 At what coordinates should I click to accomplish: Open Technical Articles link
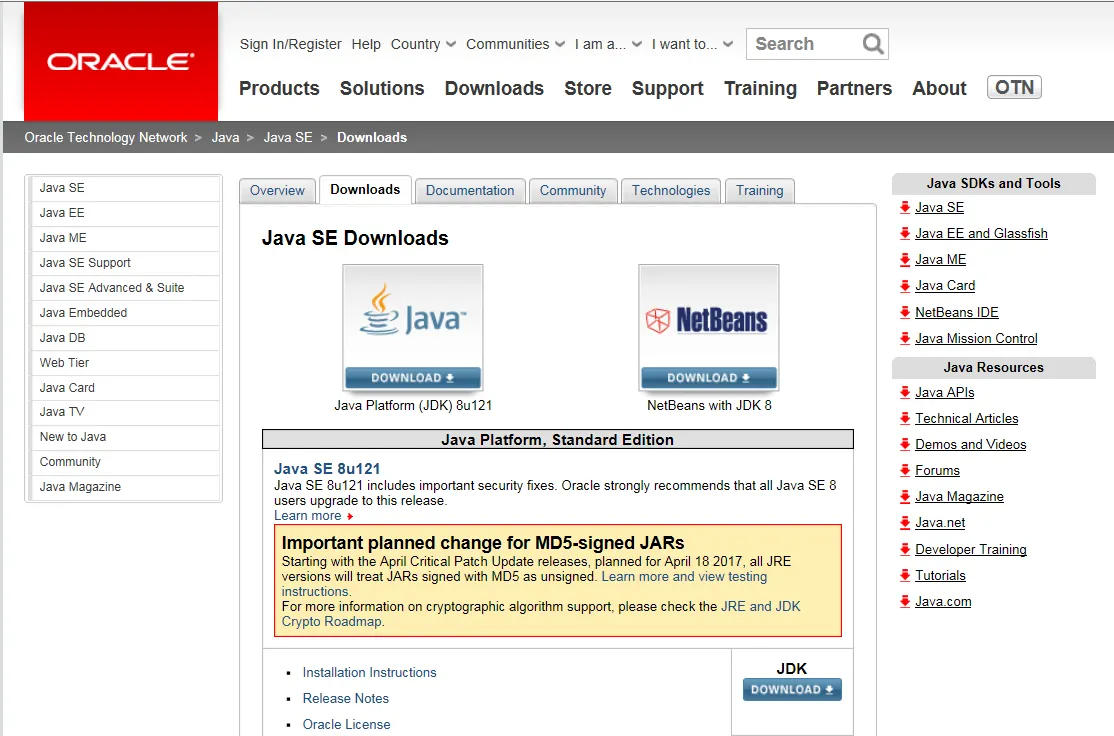click(966, 418)
